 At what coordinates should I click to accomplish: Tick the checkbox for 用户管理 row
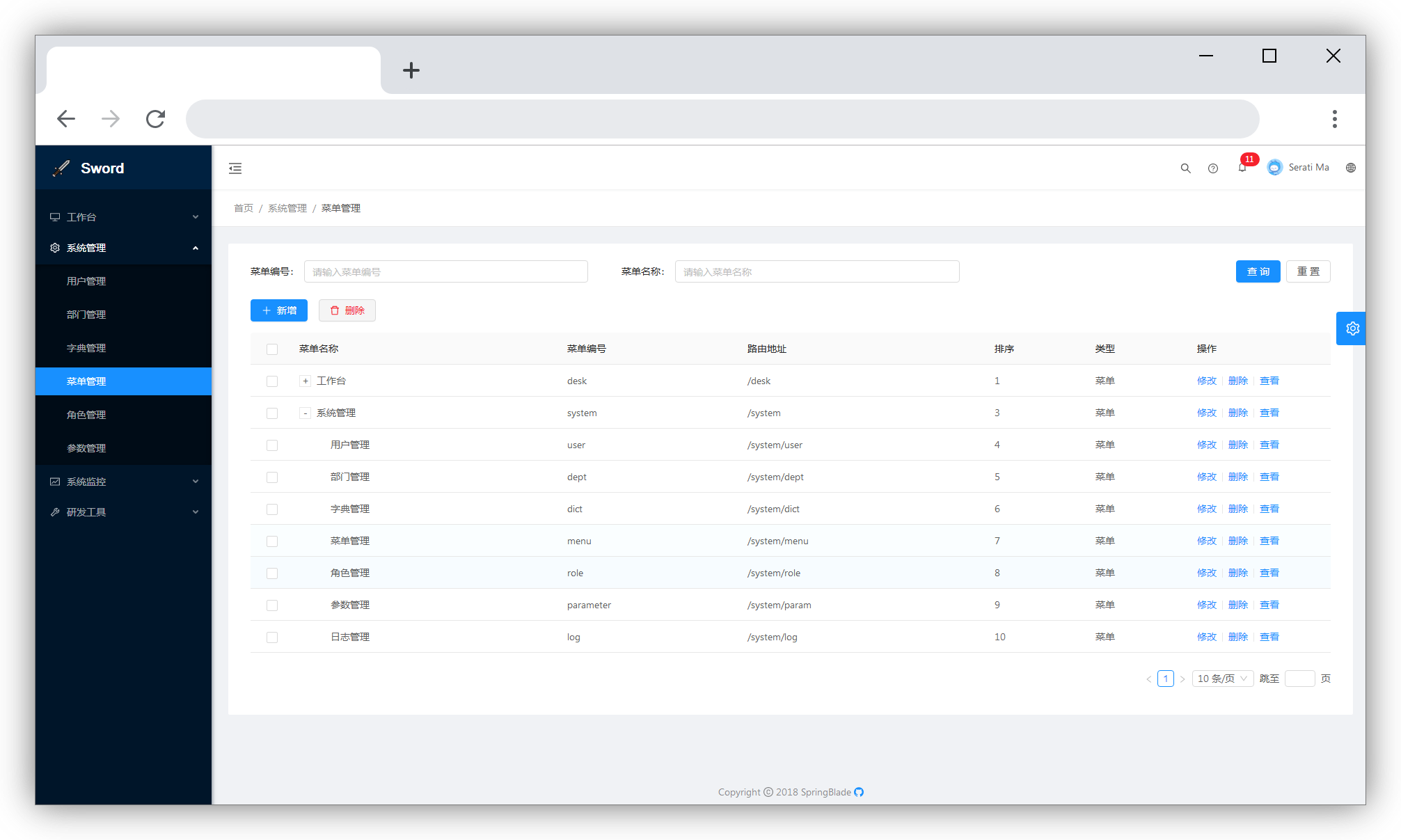272,445
